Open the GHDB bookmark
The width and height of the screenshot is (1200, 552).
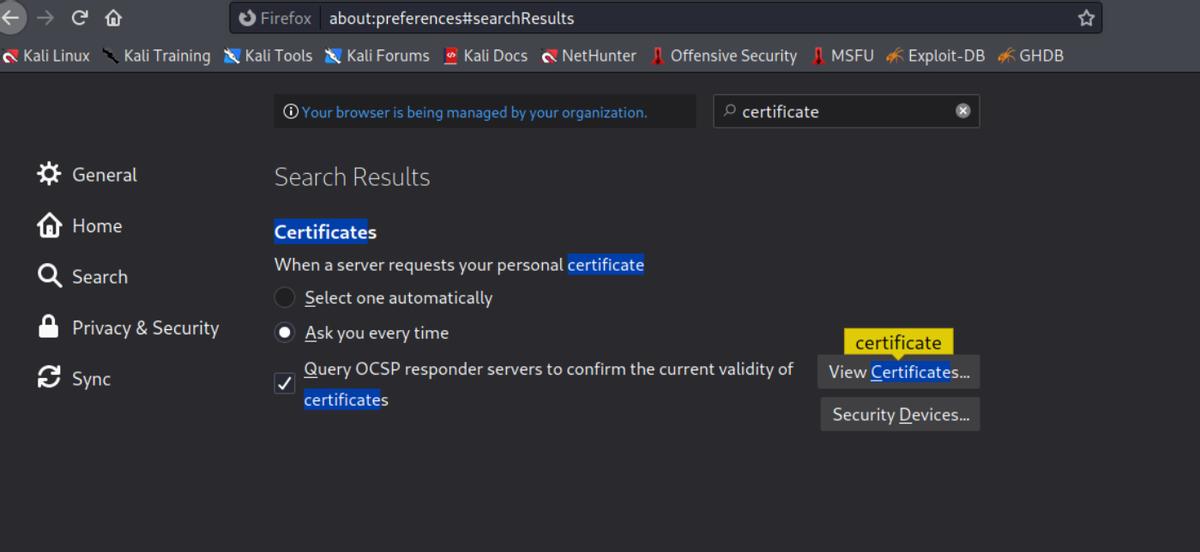point(1030,56)
